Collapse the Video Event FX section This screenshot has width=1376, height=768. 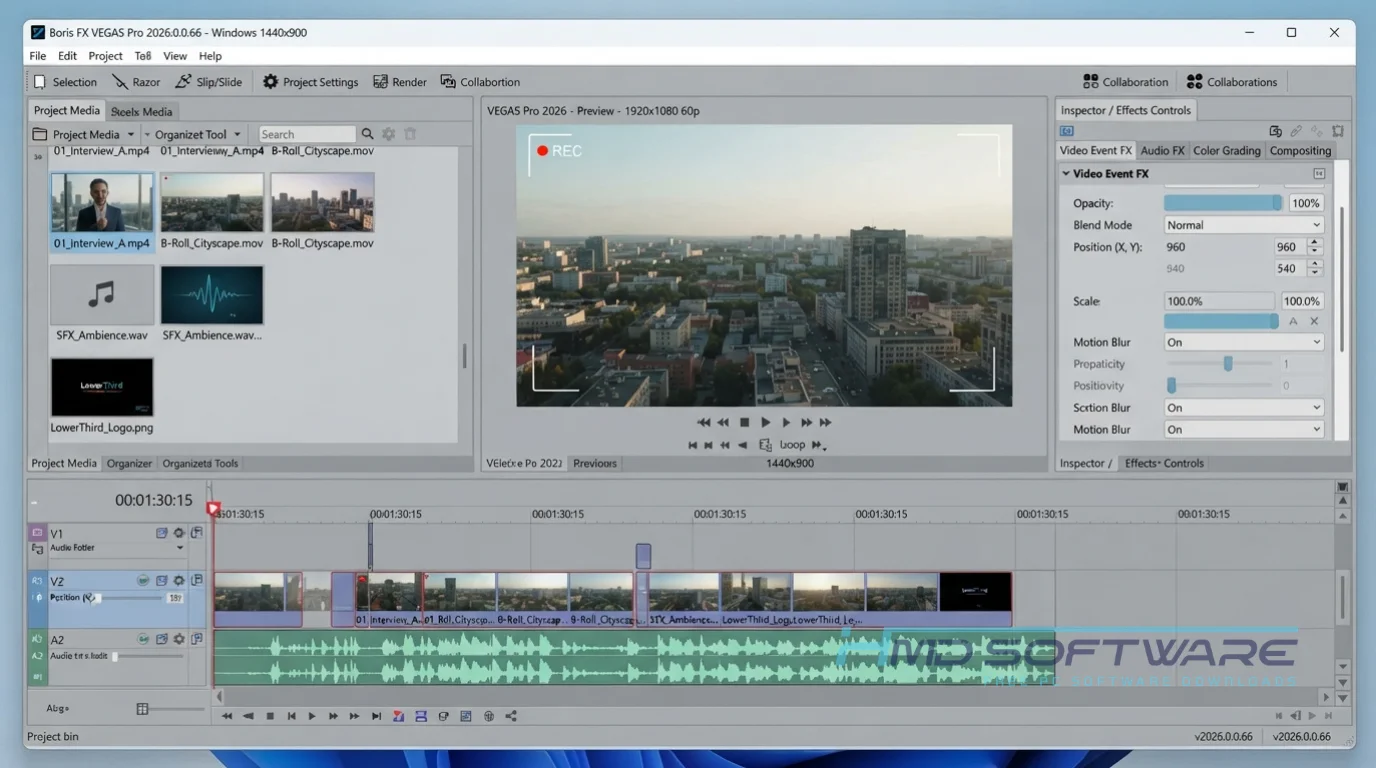pos(1066,174)
